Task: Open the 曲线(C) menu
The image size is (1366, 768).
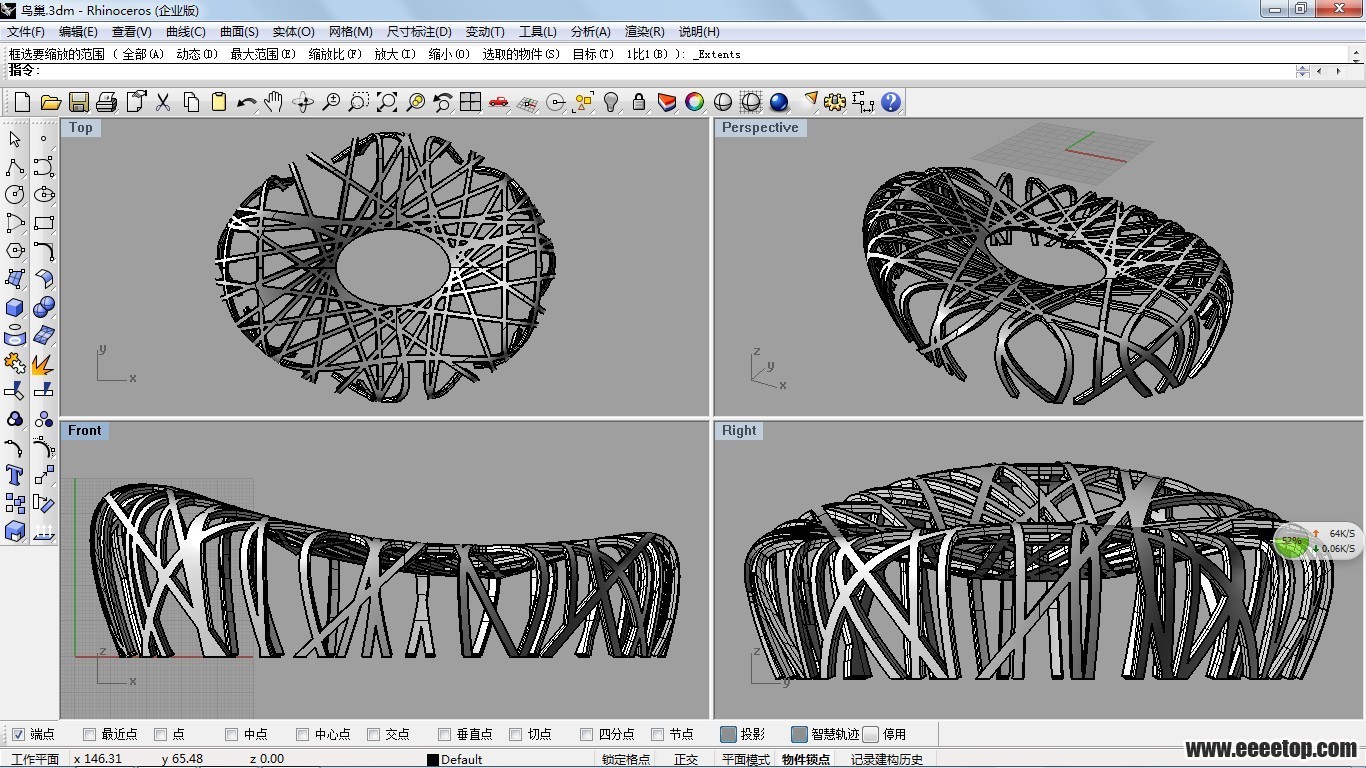Action: [x=186, y=32]
